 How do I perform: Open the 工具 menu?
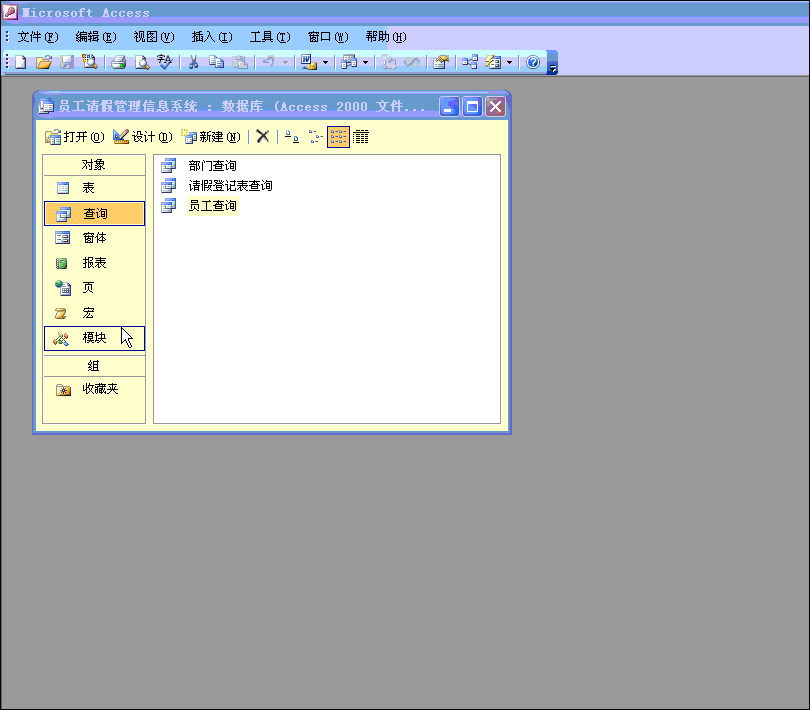click(x=270, y=37)
